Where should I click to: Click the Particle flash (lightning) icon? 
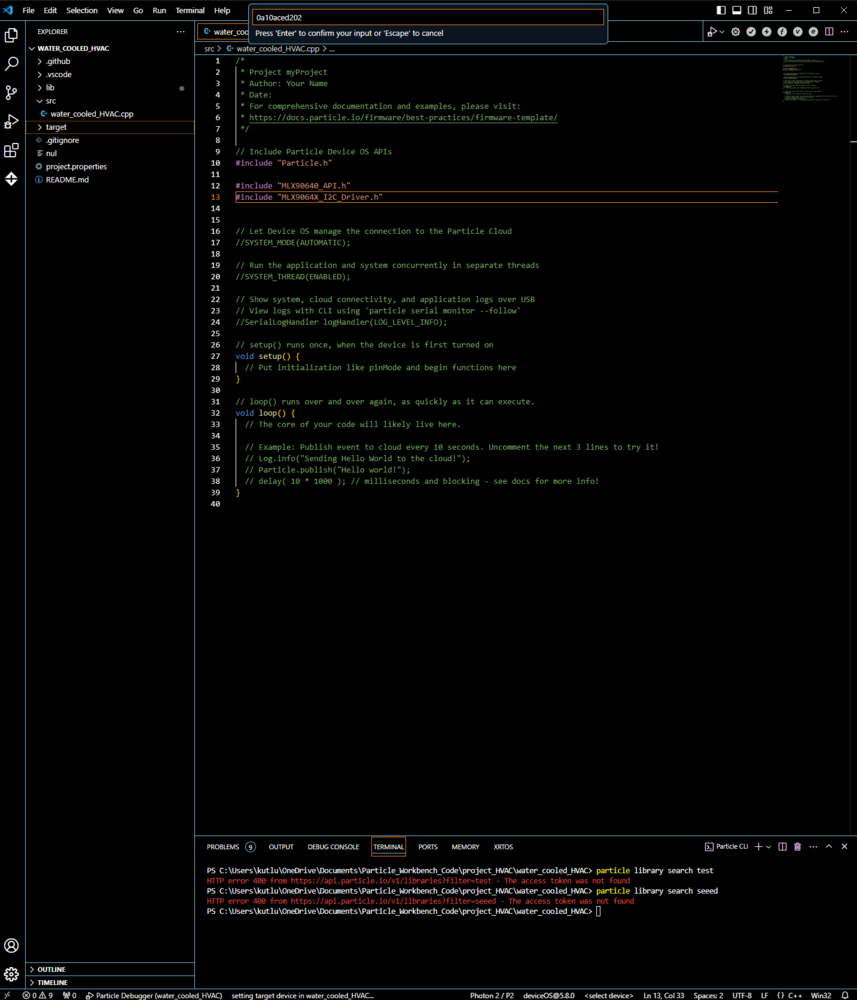pos(767,32)
